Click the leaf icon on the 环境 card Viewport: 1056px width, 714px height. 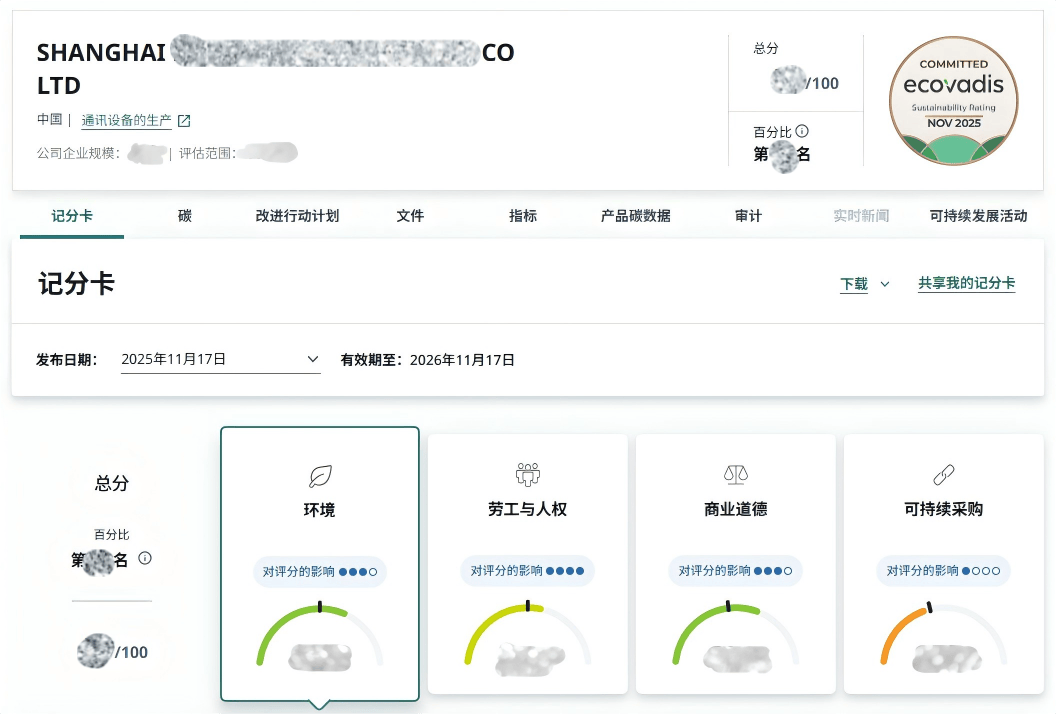pos(319,476)
